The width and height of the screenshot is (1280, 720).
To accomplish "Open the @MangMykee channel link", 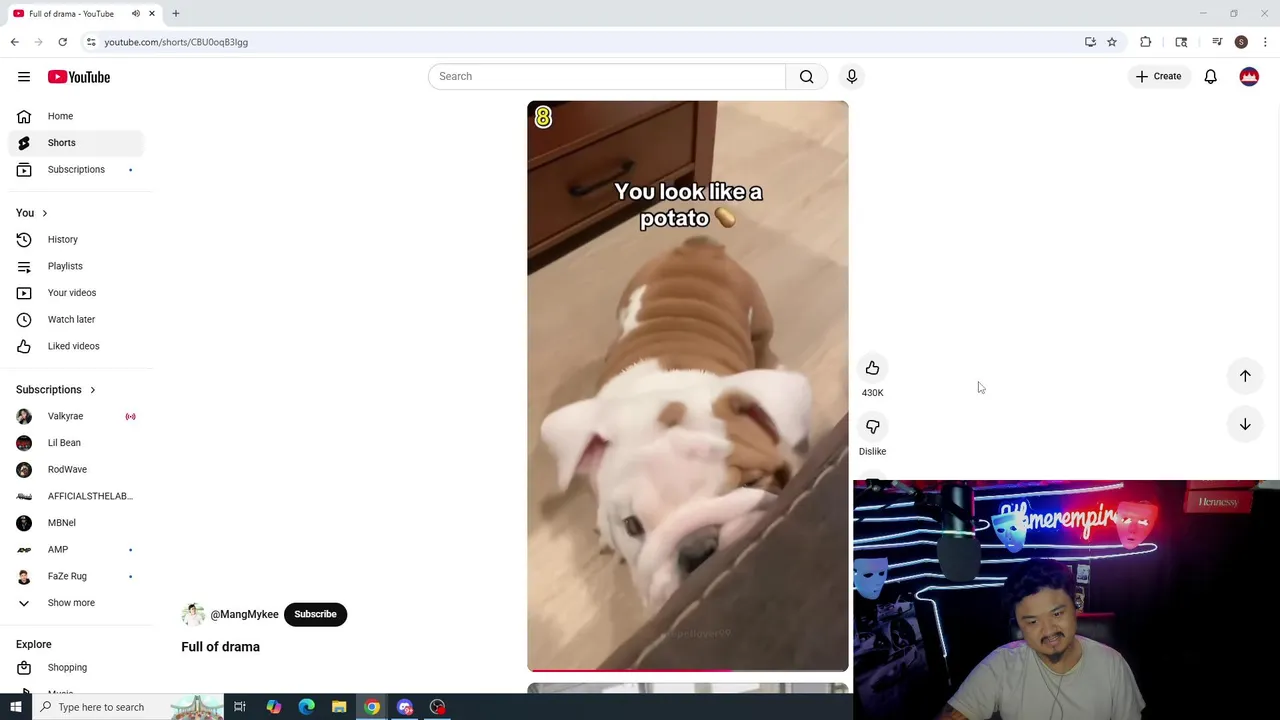I will (244, 614).
